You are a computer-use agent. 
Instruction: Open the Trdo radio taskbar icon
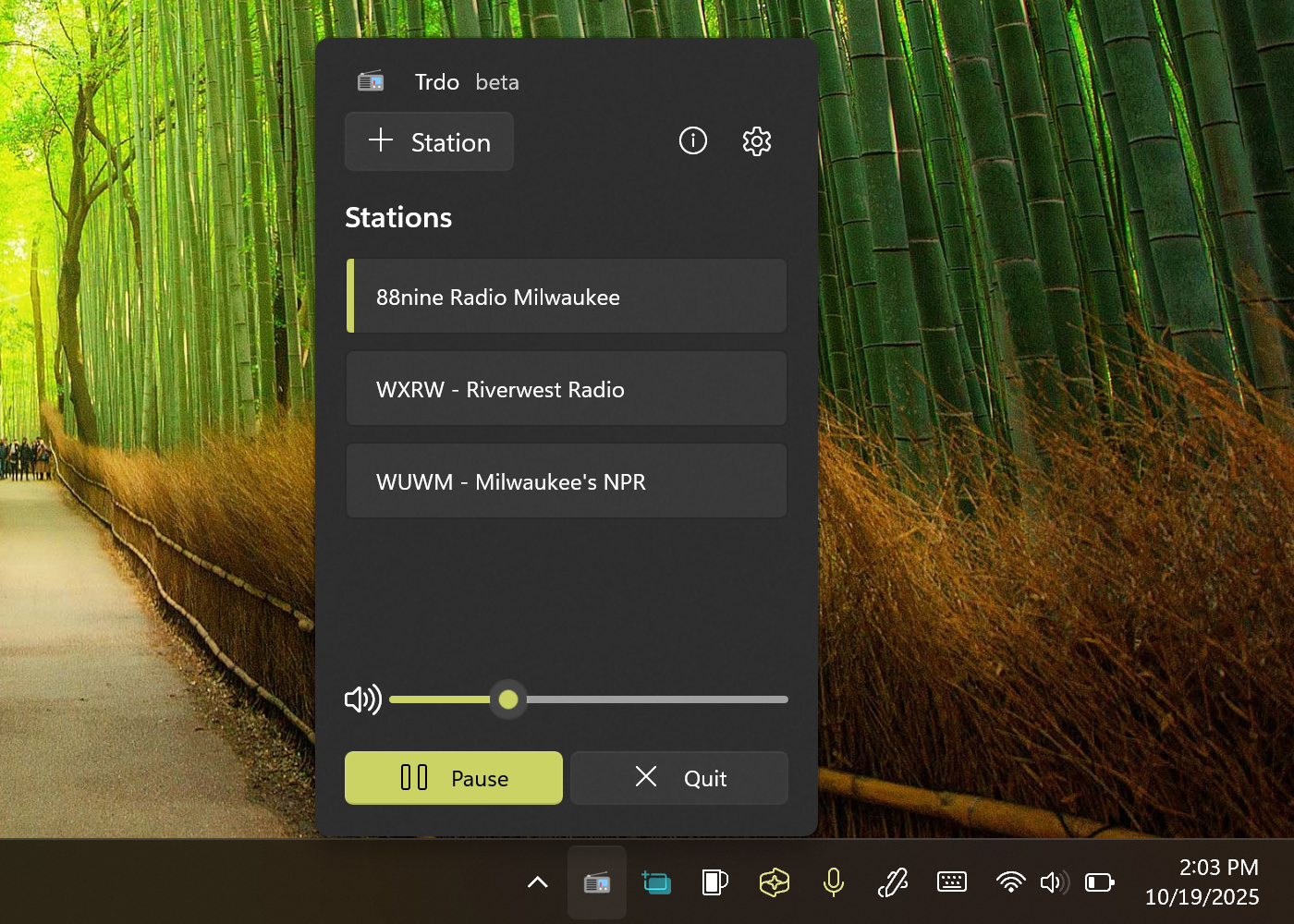pyautogui.click(x=596, y=882)
